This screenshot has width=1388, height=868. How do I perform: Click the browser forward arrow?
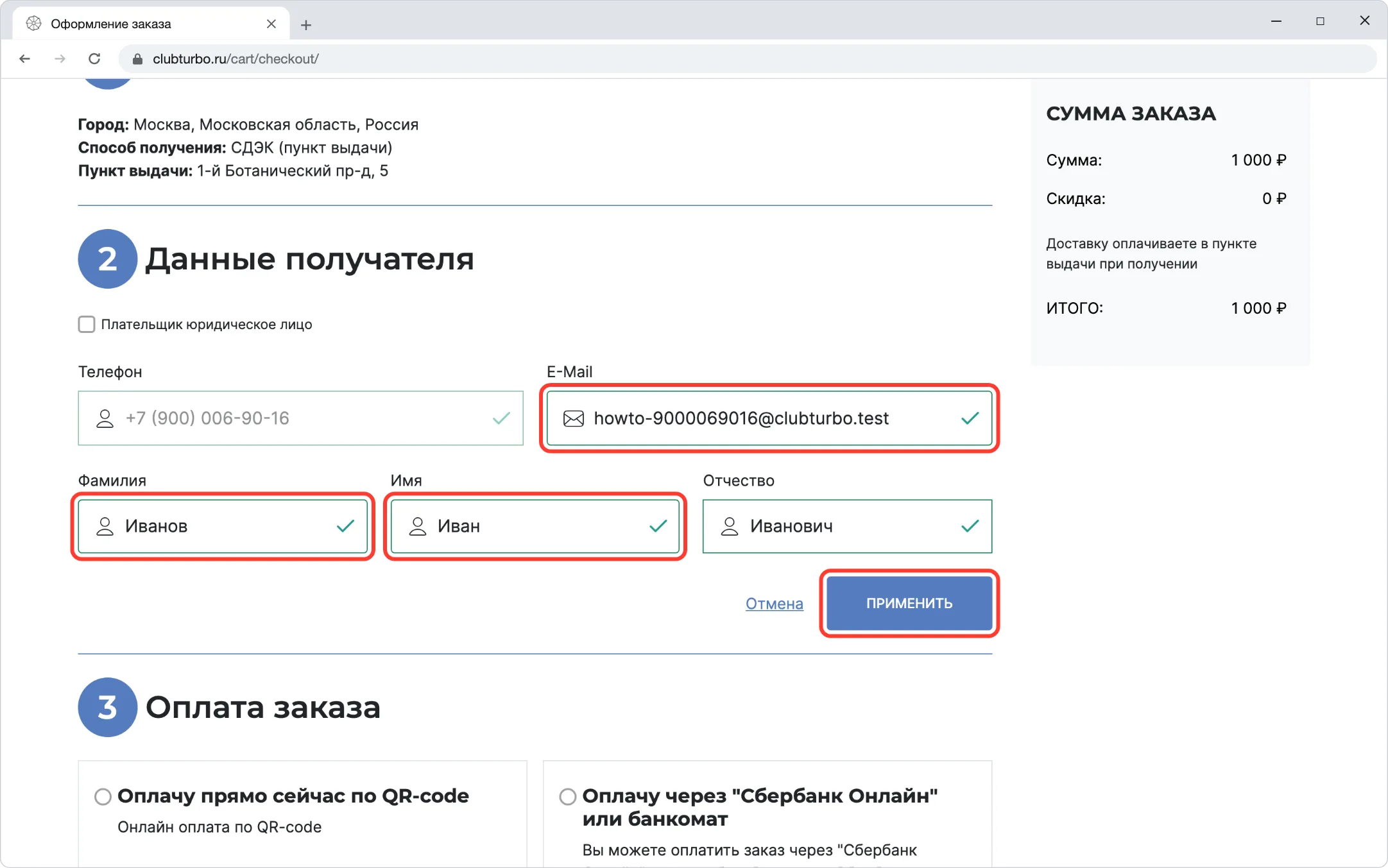pyautogui.click(x=60, y=59)
